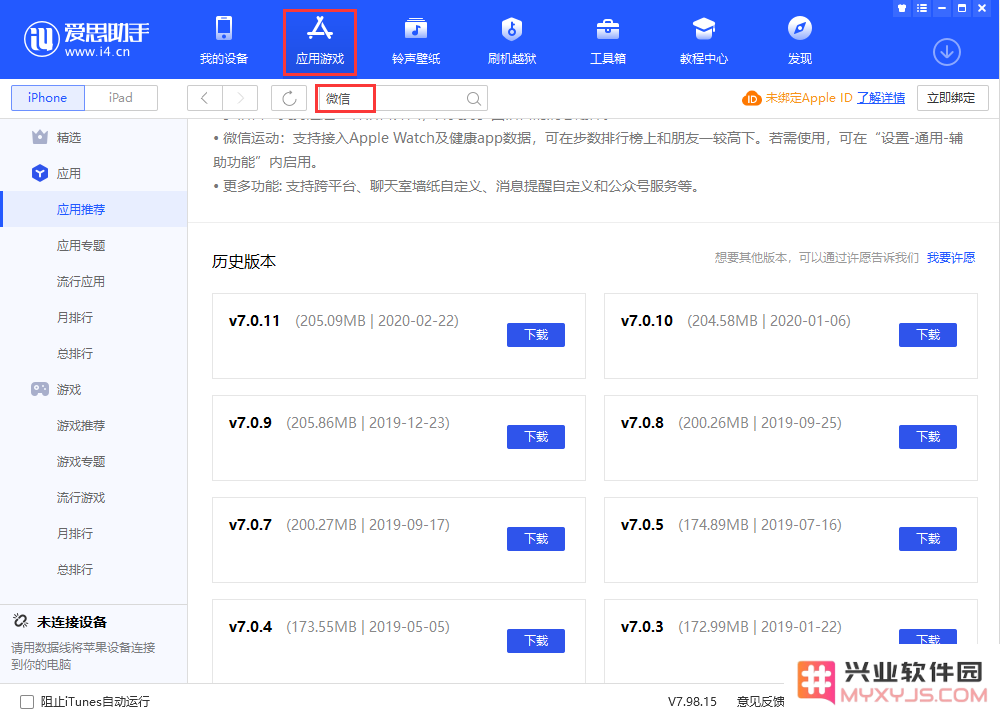The width and height of the screenshot is (1000, 719).
Task: Click 立即绑定 button
Action: (x=953, y=98)
